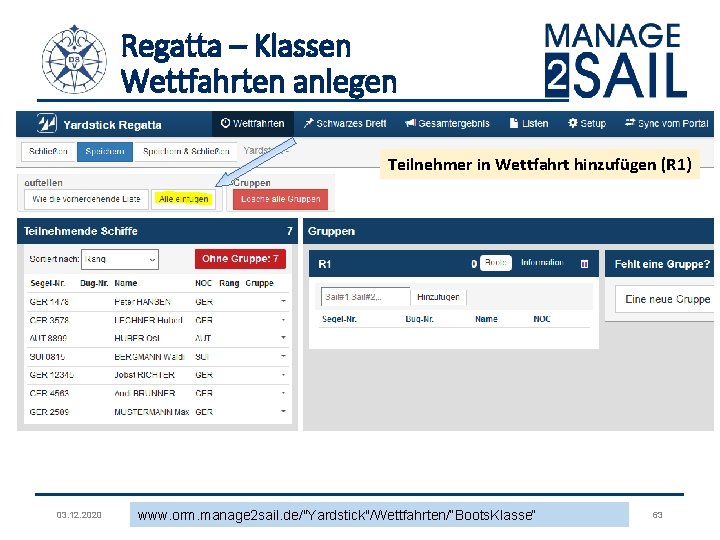The width and height of the screenshot is (720, 540).
Task: Click the Sail#1 Sail#2 input field
Action: coord(366,297)
